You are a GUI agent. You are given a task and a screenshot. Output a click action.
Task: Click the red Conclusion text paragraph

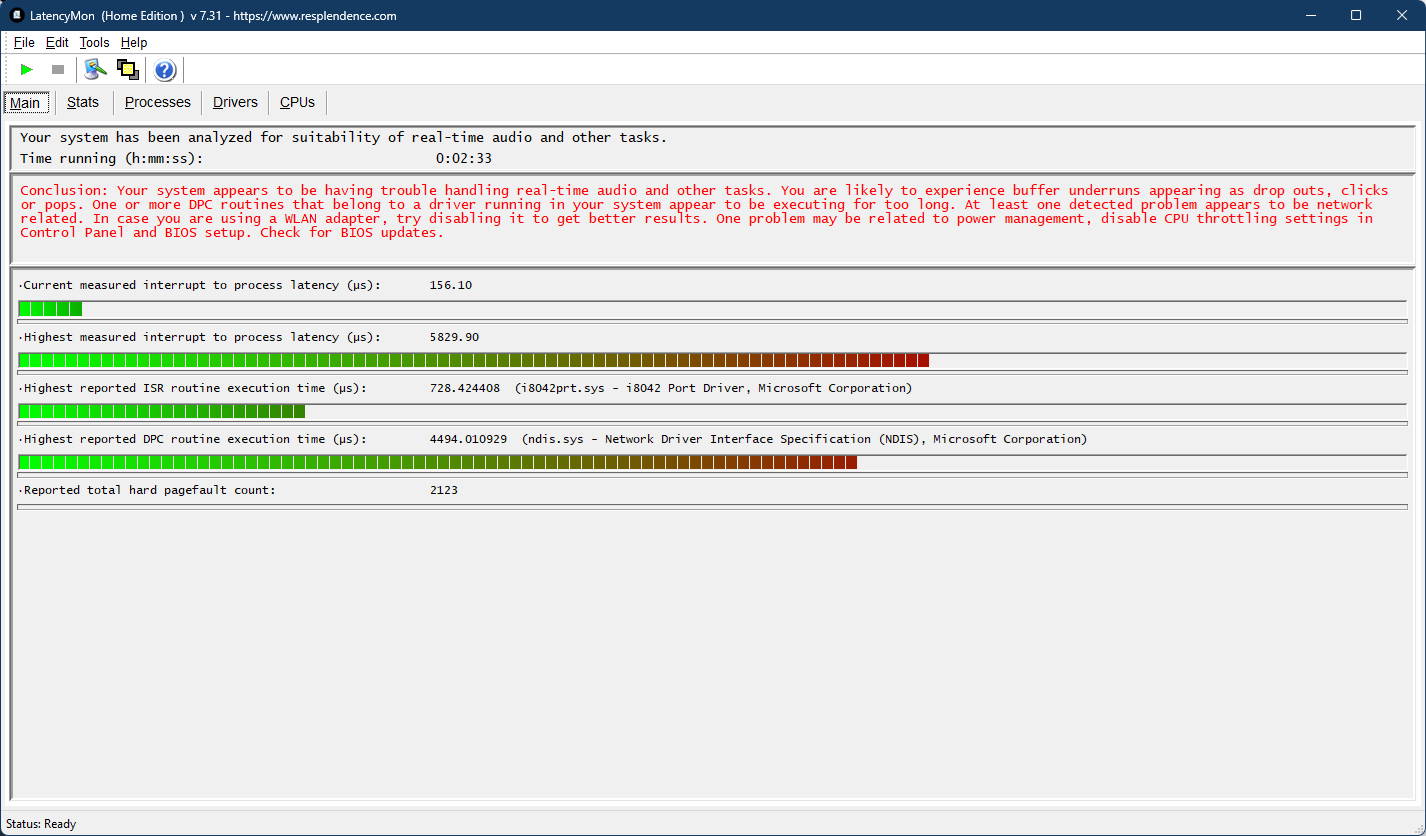[x=704, y=211]
